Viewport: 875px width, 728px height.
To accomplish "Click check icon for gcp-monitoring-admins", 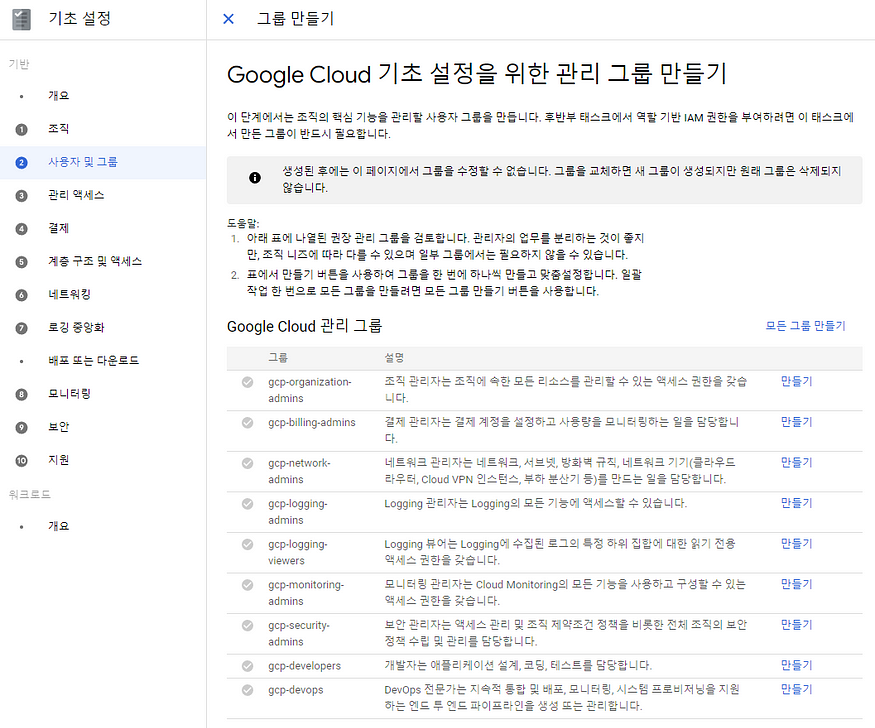I will tap(247, 585).
